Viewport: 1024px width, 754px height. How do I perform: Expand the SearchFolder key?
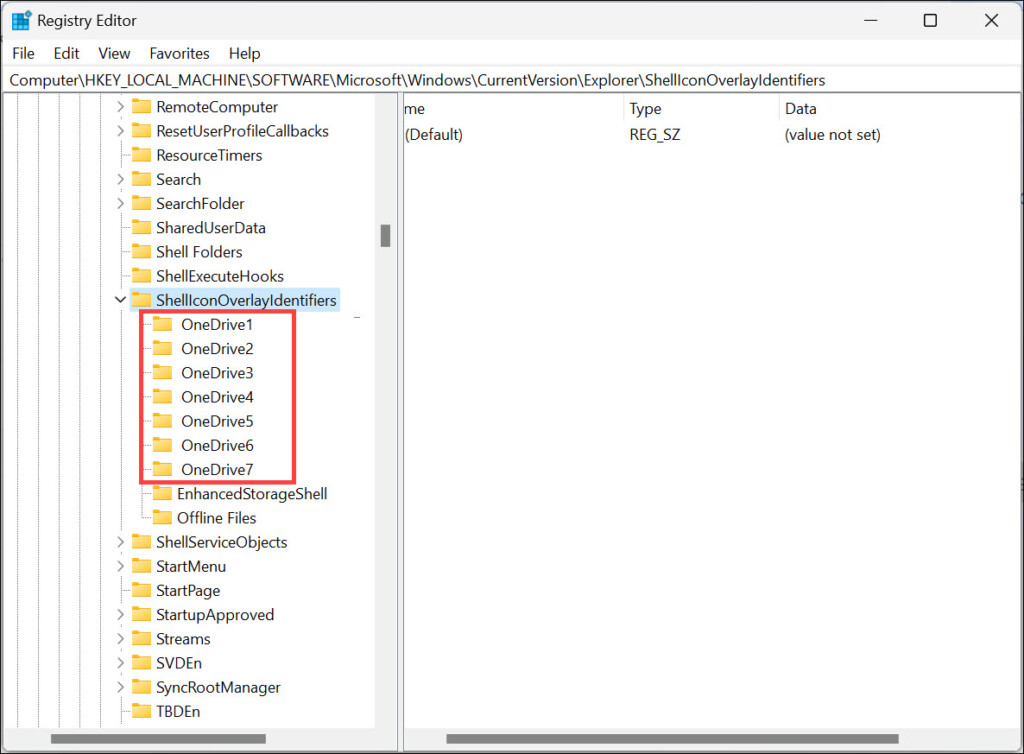120,203
